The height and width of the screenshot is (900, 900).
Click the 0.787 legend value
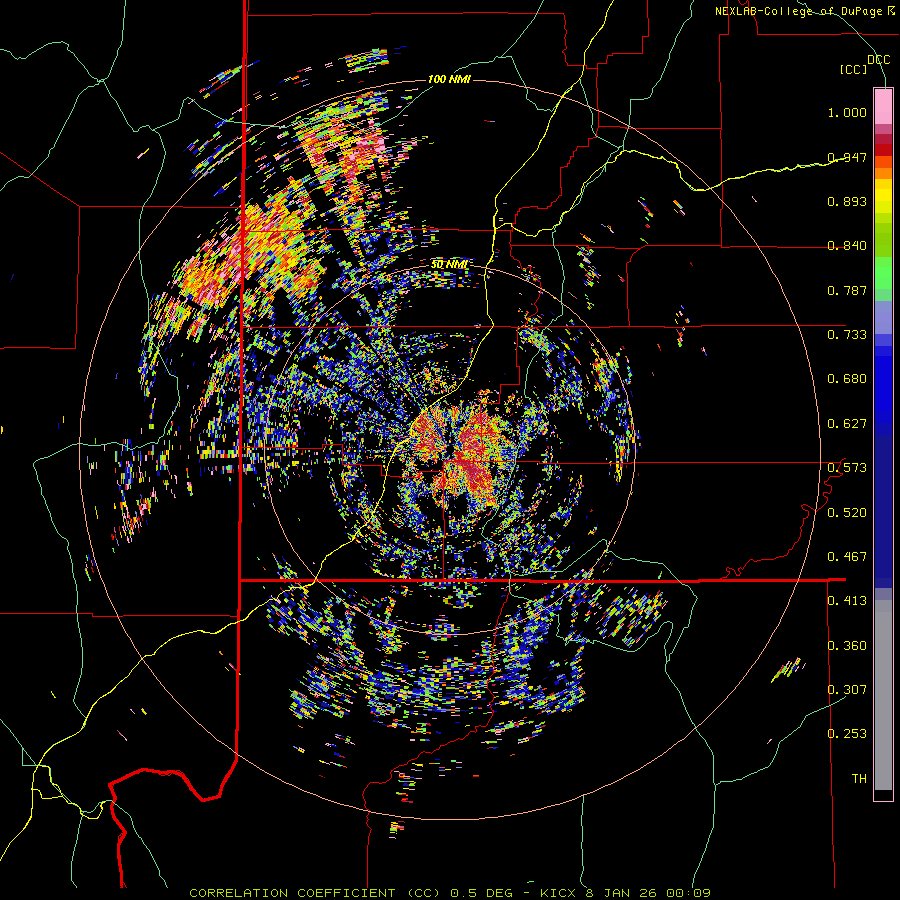click(x=847, y=290)
